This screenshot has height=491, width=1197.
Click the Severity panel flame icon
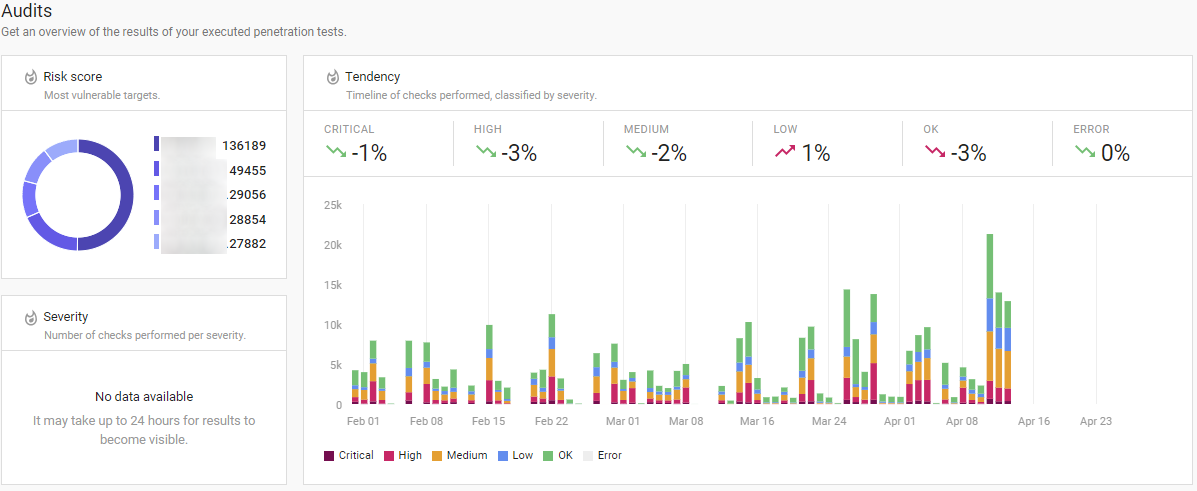[x=30, y=317]
